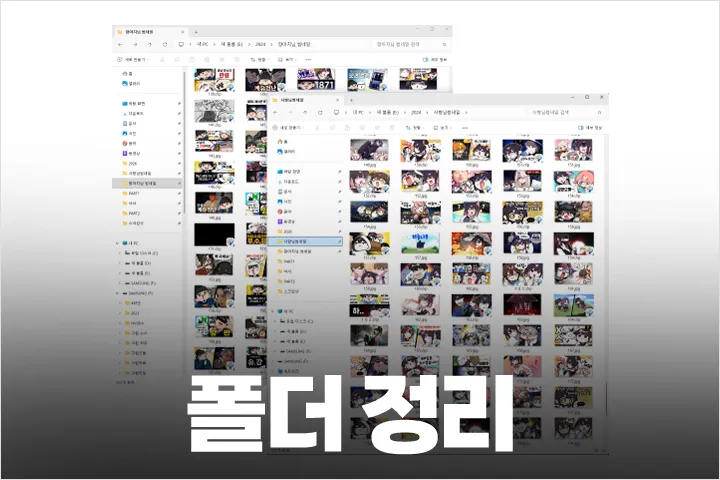Image resolution: width=720 pixels, height=480 pixels.
Task: Open 보기 view dropdown in front window
Action: coord(442,128)
